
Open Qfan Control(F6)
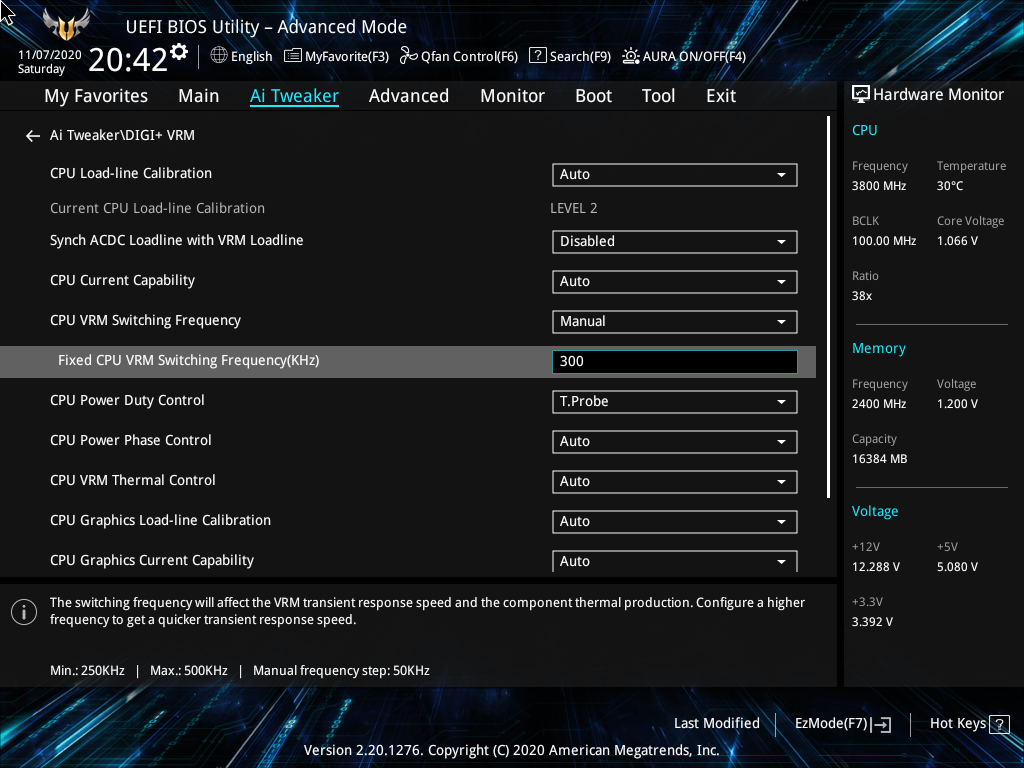pyautogui.click(x=458, y=56)
